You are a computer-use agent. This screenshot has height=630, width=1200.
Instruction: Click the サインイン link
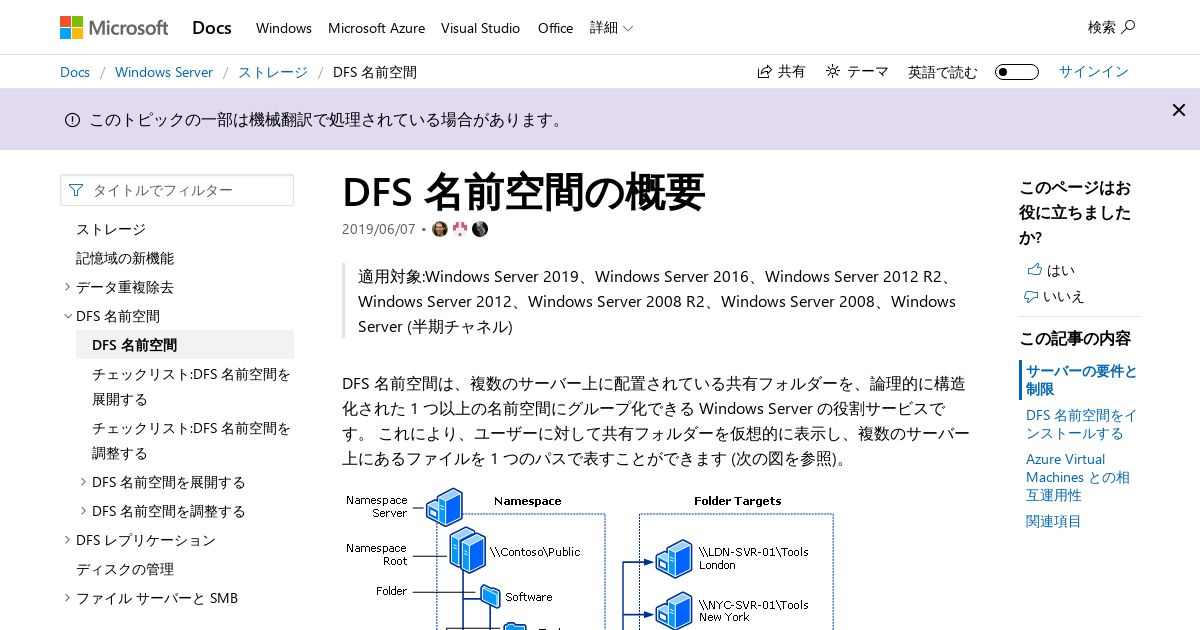pyautogui.click(x=1094, y=72)
